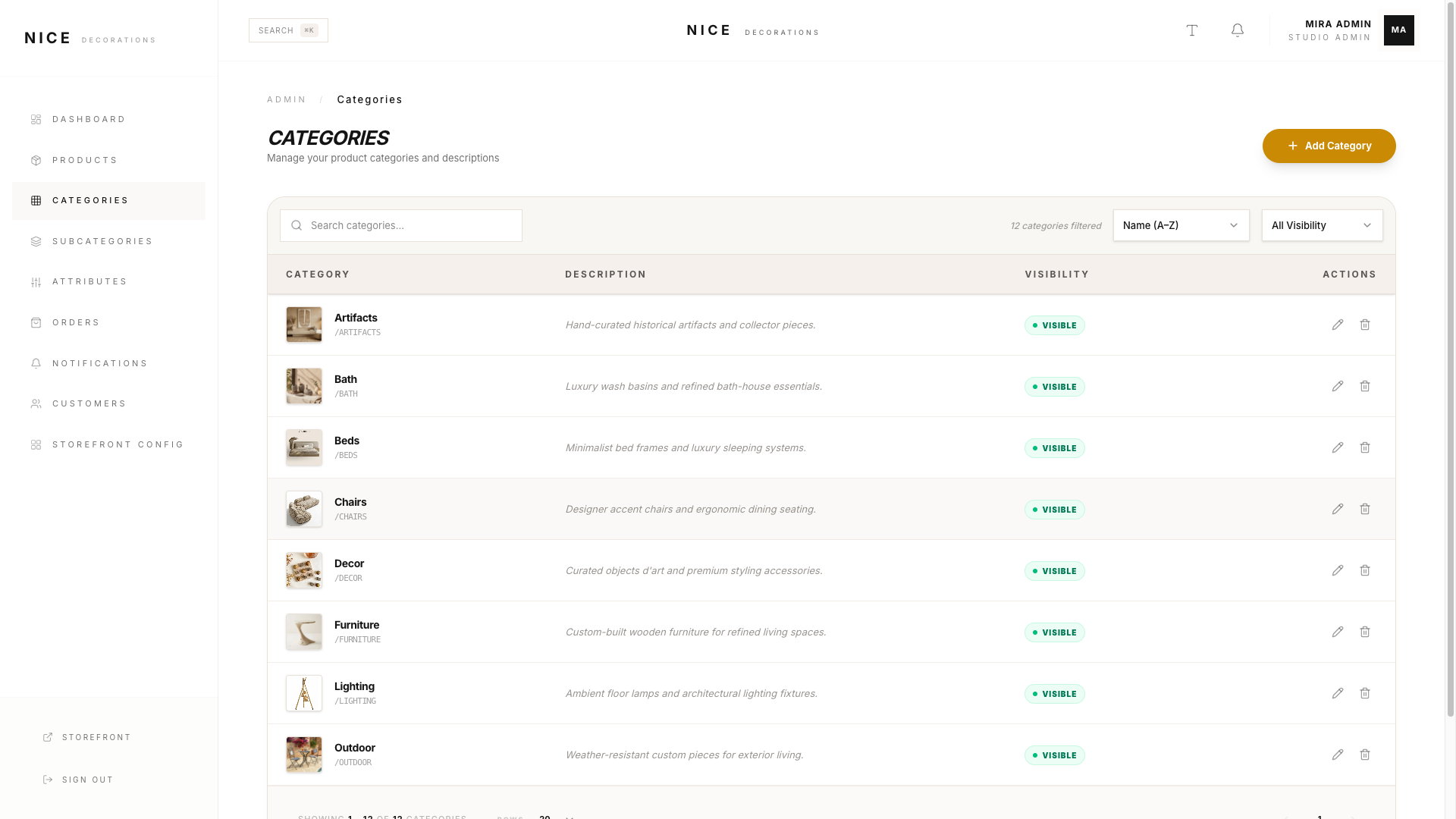
Task: Focus the Search categories input field
Action: pyautogui.click(x=401, y=225)
